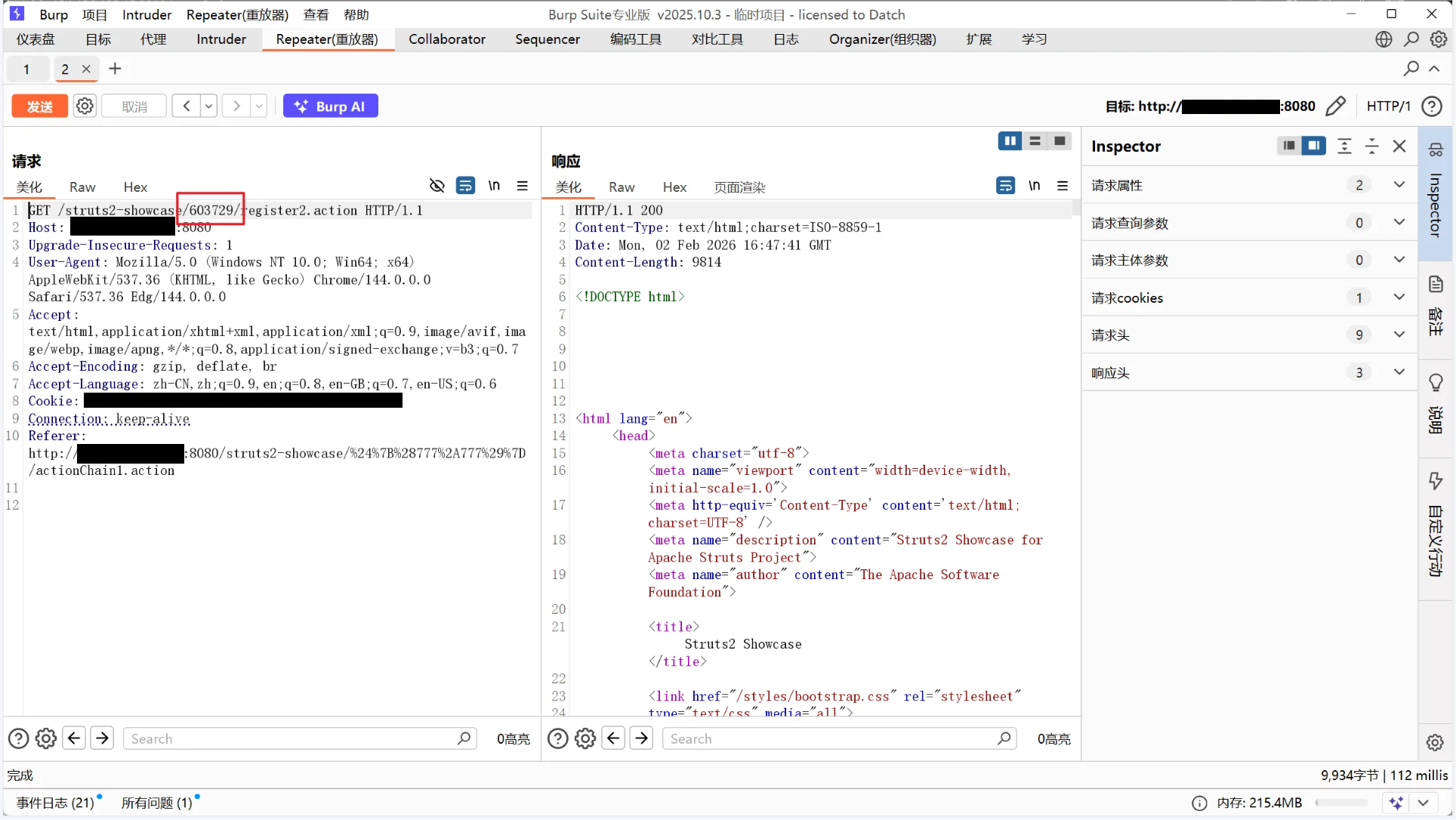This screenshot has width=1456, height=820.
Task: Toggle non-printable characters \n in response
Action: 1034,186
